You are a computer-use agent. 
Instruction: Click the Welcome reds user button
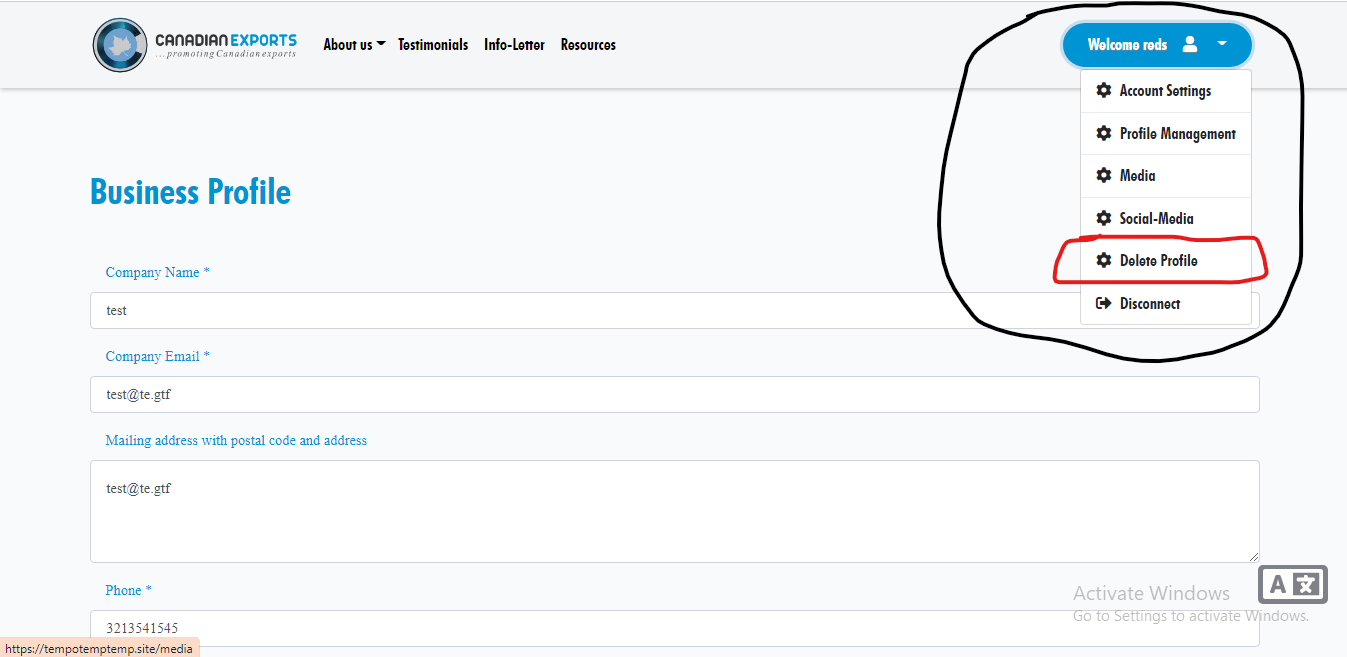pyautogui.click(x=1157, y=45)
